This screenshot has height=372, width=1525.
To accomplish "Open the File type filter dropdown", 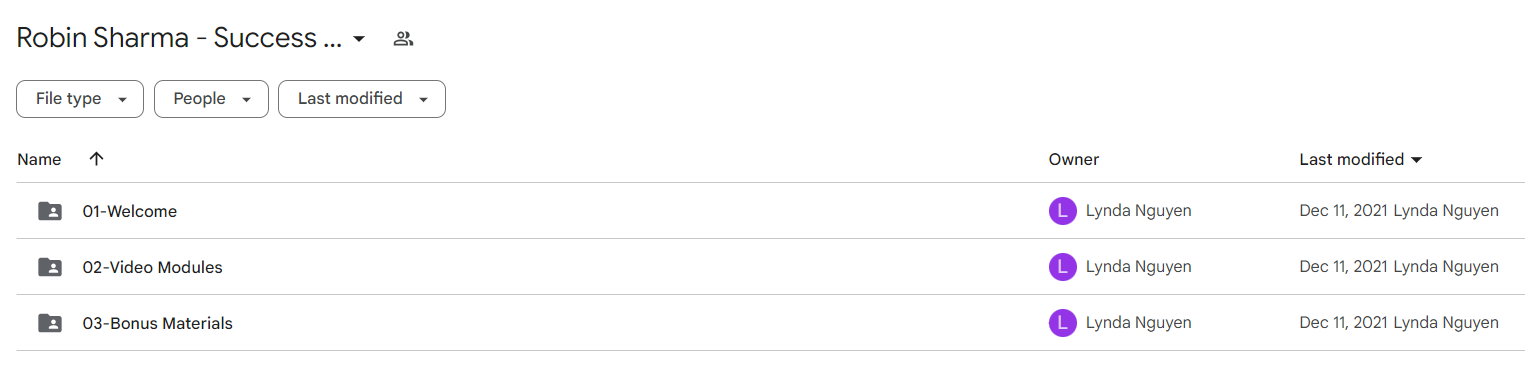I will click(x=80, y=99).
